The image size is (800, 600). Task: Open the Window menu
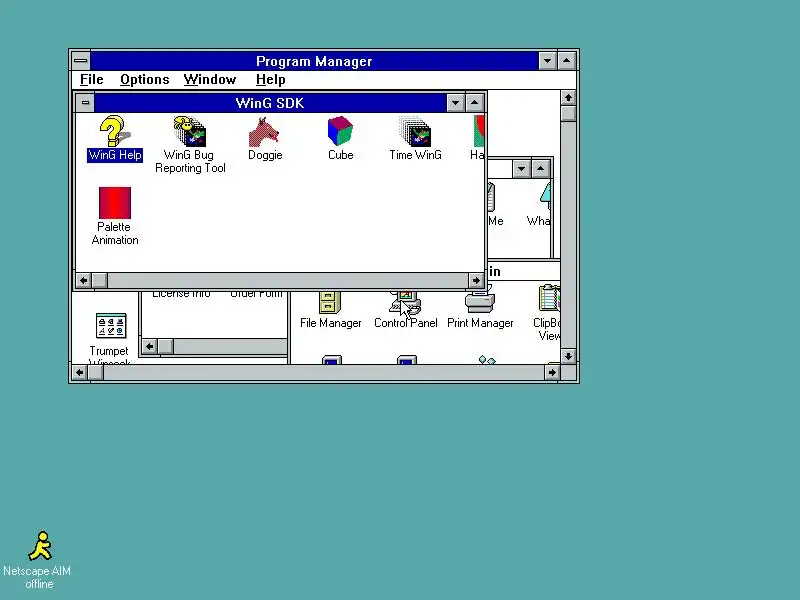[x=210, y=80]
